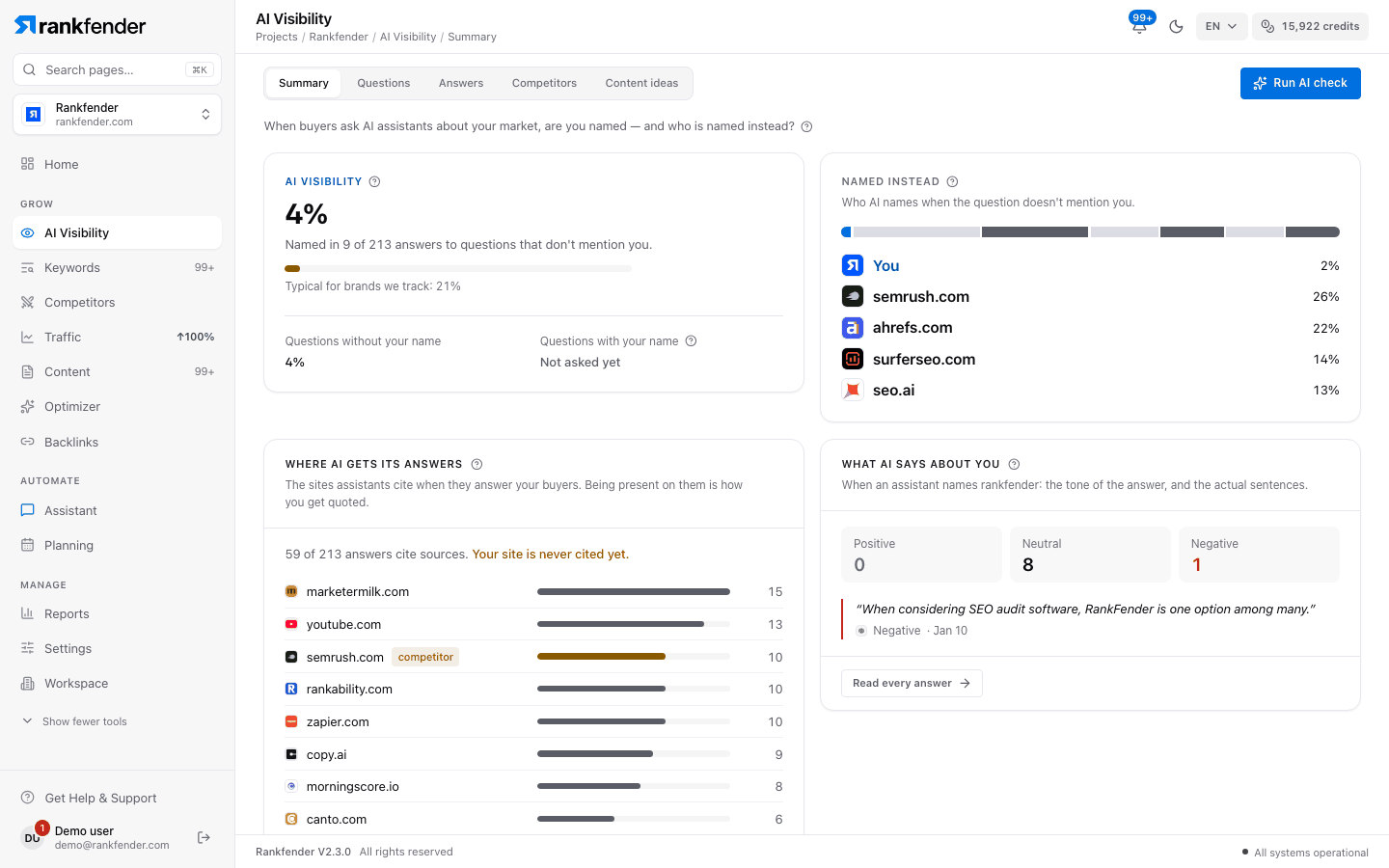Open Keywords in the sidebar

point(117,267)
